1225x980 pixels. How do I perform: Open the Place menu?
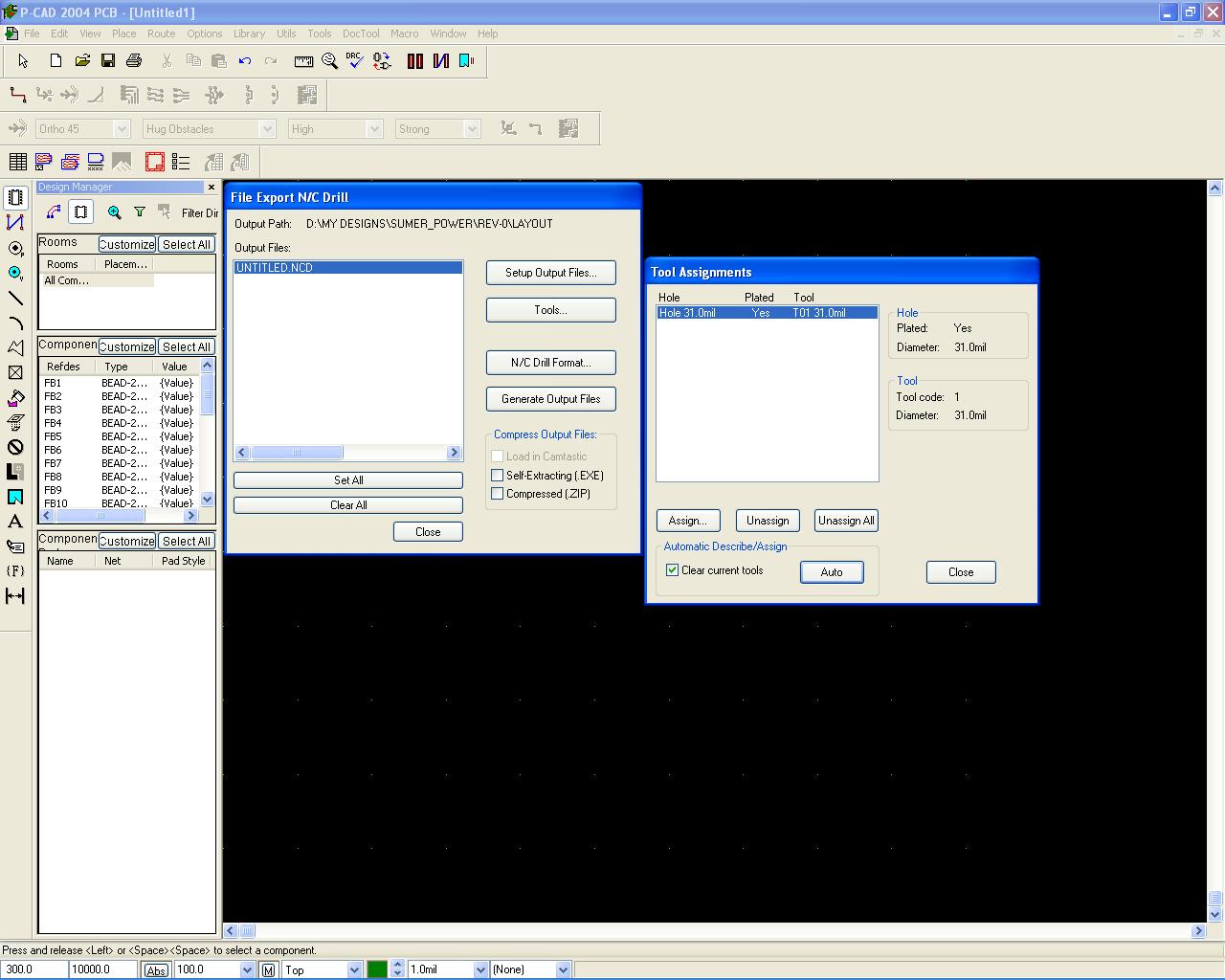tap(124, 33)
